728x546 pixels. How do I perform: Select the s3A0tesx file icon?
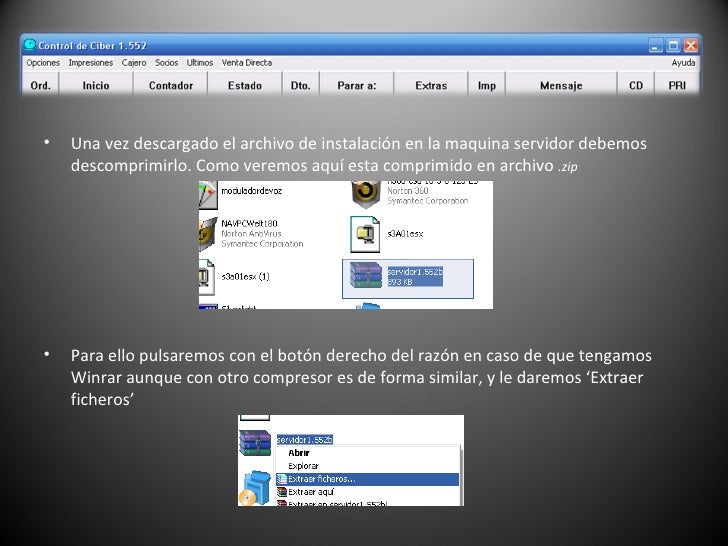pyautogui.click(x=365, y=234)
